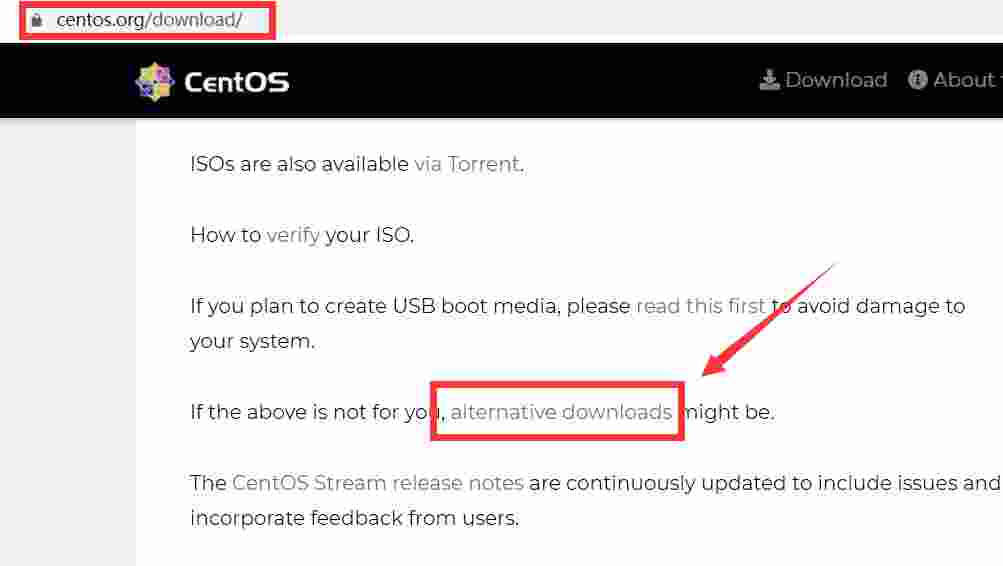Expand the About caret at navbar edge
The height and width of the screenshot is (566, 1003).
(x=1000, y=81)
